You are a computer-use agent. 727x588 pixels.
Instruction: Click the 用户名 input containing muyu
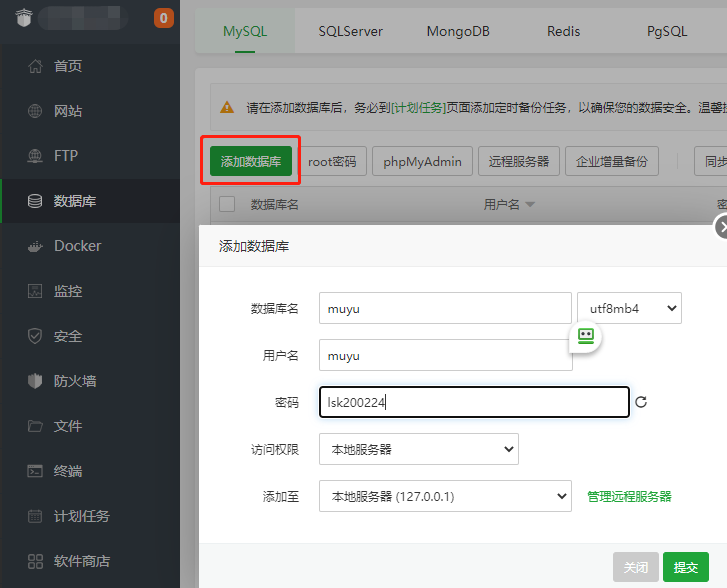pyautogui.click(x=445, y=355)
